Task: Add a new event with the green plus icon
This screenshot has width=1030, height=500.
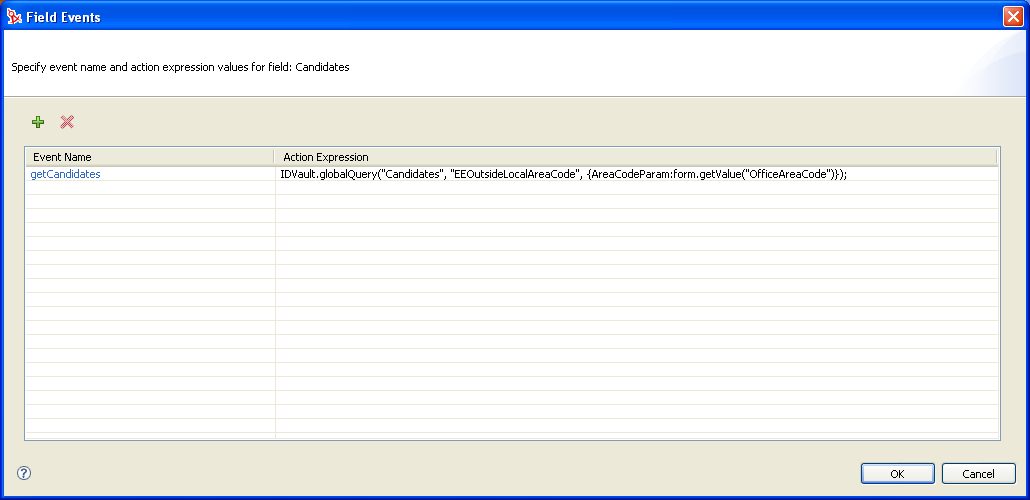Action: coord(38,122)
